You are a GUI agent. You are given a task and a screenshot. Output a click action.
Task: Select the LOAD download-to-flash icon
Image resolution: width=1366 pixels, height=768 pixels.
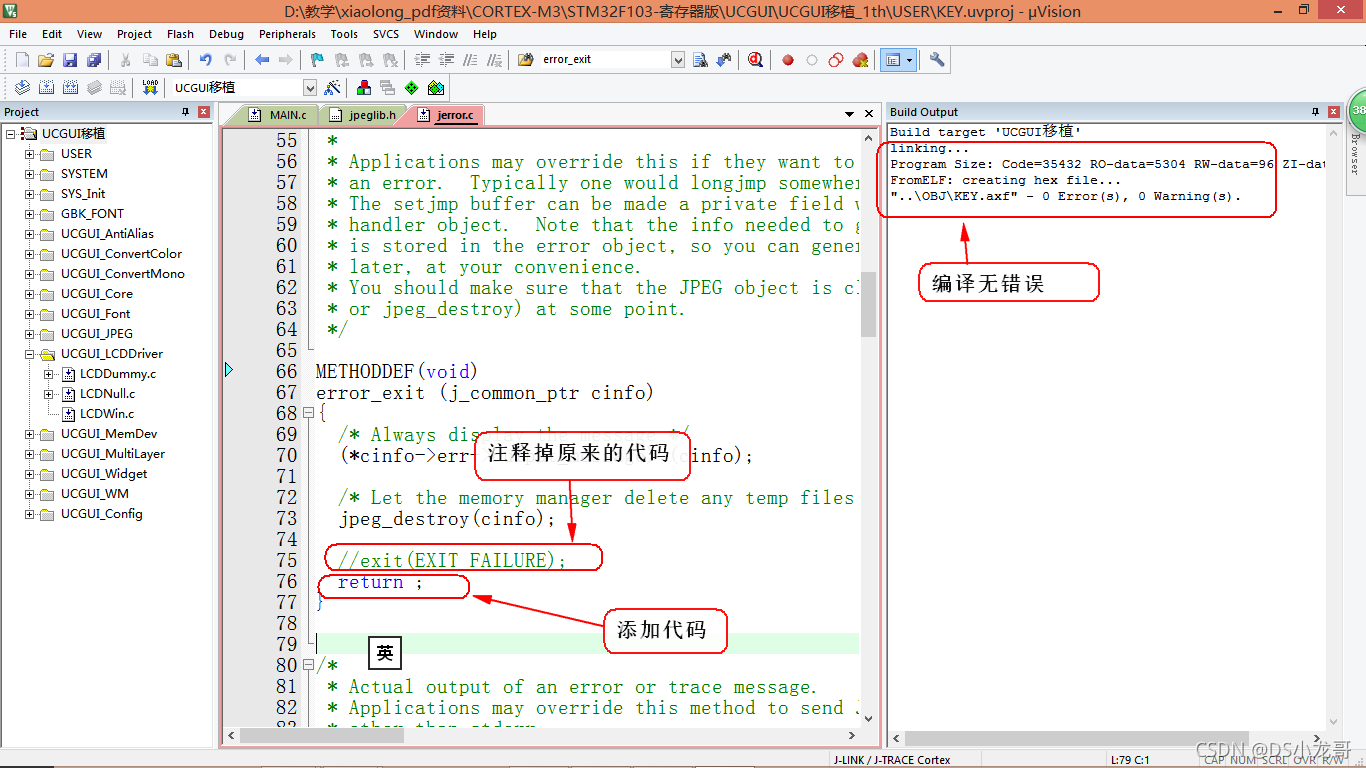pyautogui.click(x=150, y=87)
